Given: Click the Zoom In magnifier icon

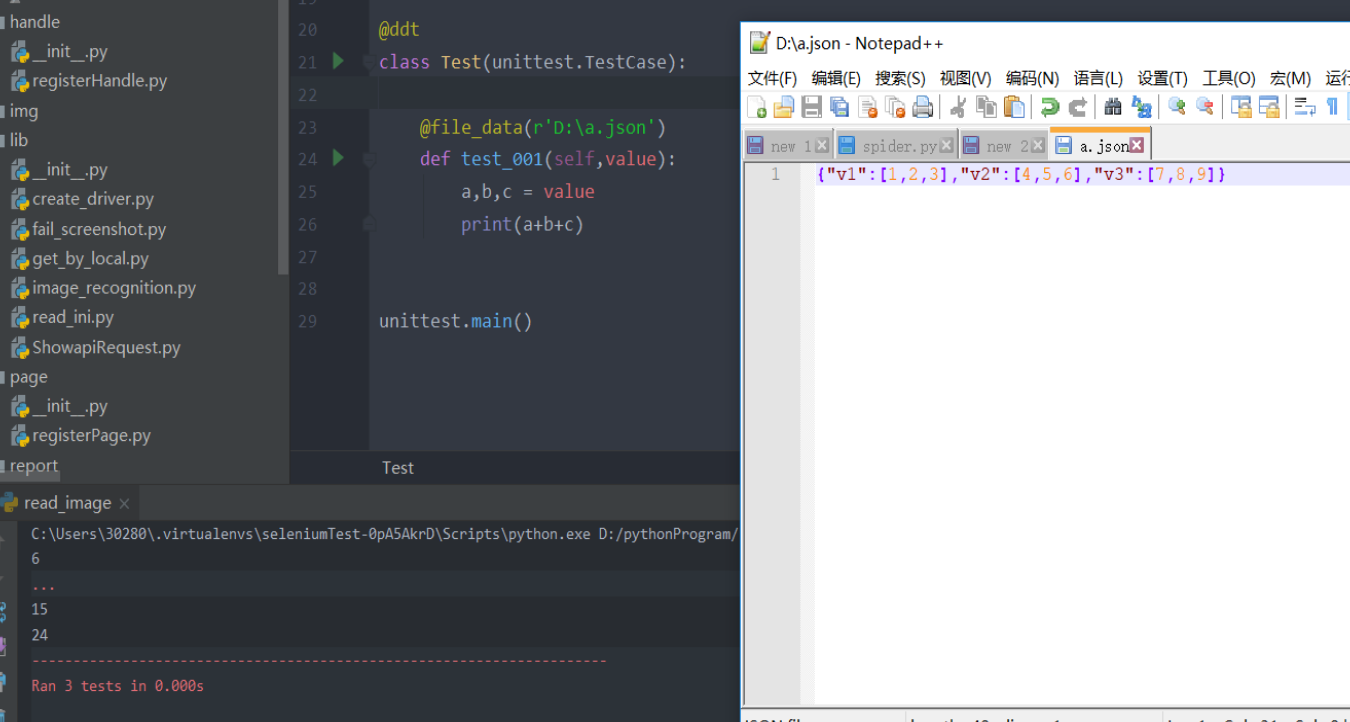Looking at the screenshot, I should 1177,107.
